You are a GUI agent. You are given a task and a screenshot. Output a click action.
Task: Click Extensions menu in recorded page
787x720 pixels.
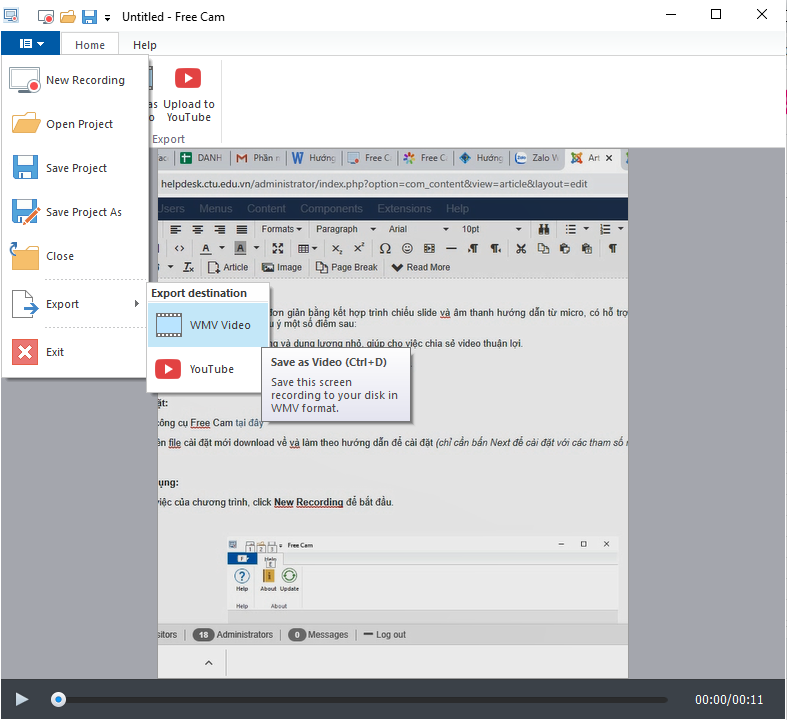[404, 208]
